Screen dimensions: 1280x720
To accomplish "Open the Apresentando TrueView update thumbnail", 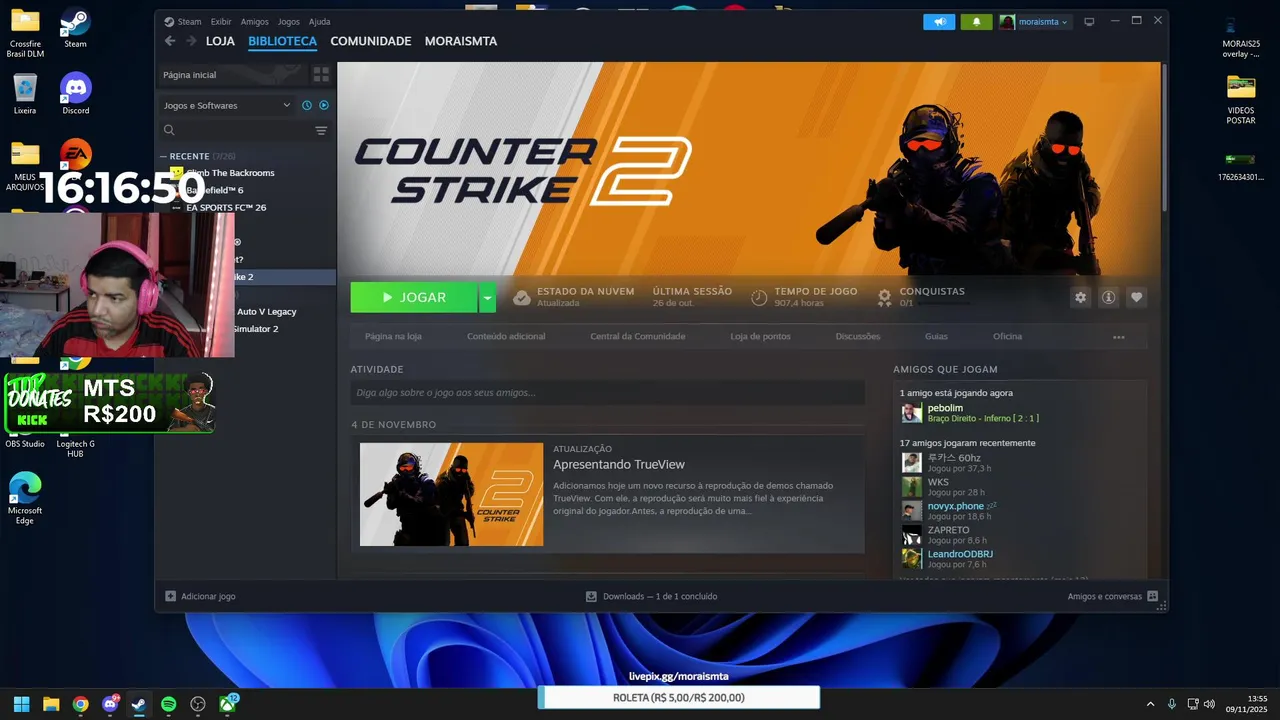I will click(x=451, y=494).
